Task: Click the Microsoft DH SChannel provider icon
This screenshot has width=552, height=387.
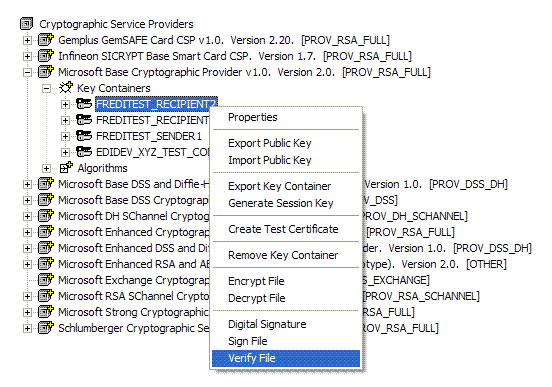Action: 46,216
